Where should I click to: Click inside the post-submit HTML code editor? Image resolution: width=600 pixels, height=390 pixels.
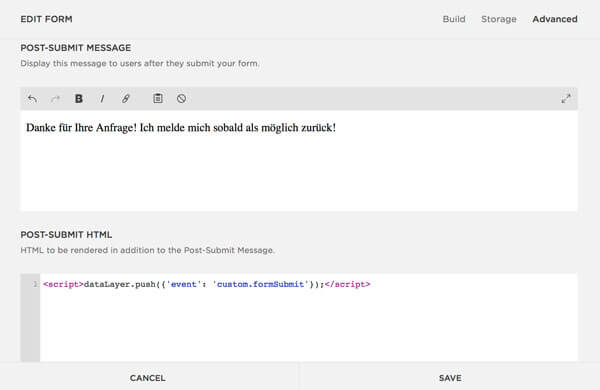[308, 318]
